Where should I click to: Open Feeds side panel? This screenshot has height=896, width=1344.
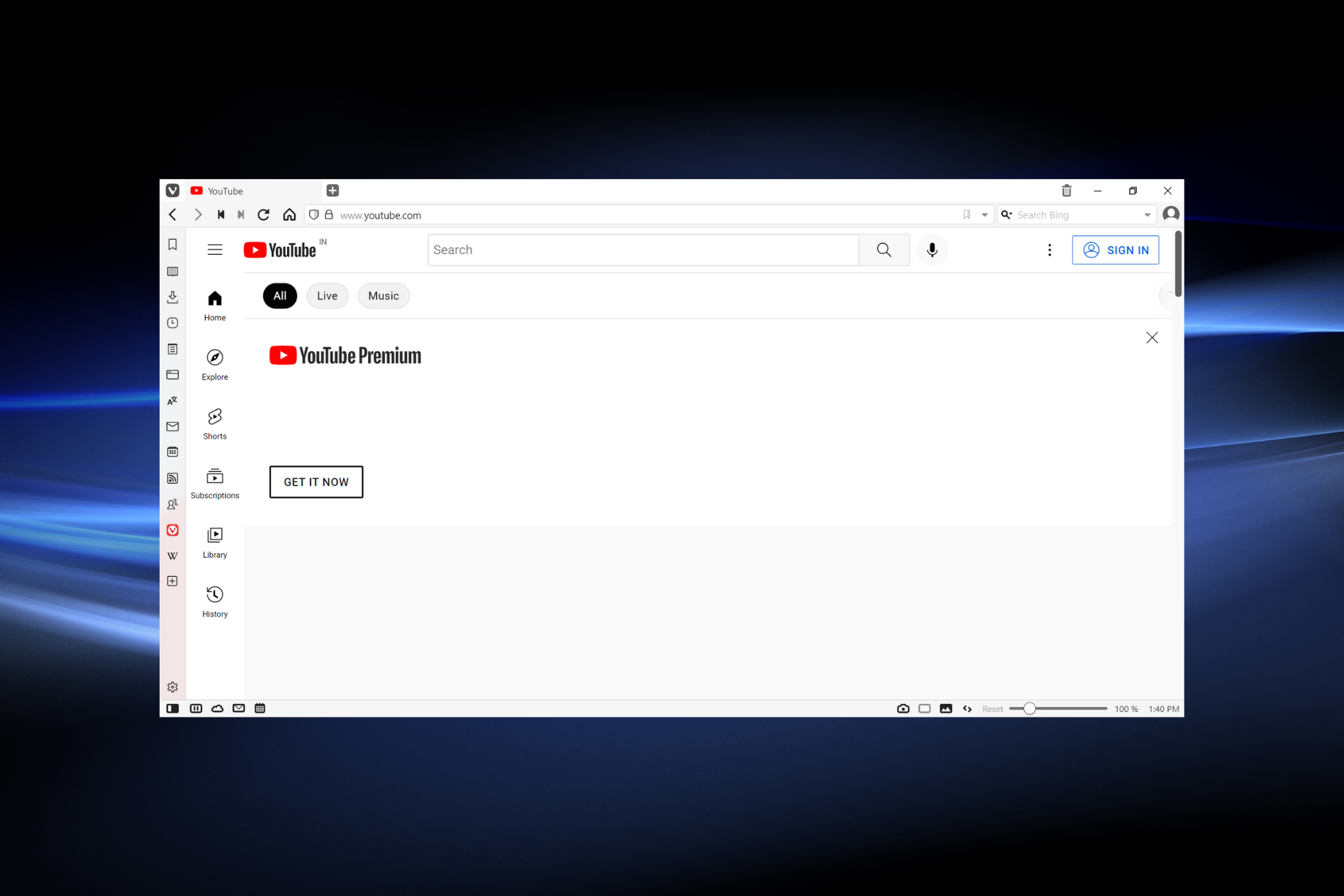click(x=172, y=478)
